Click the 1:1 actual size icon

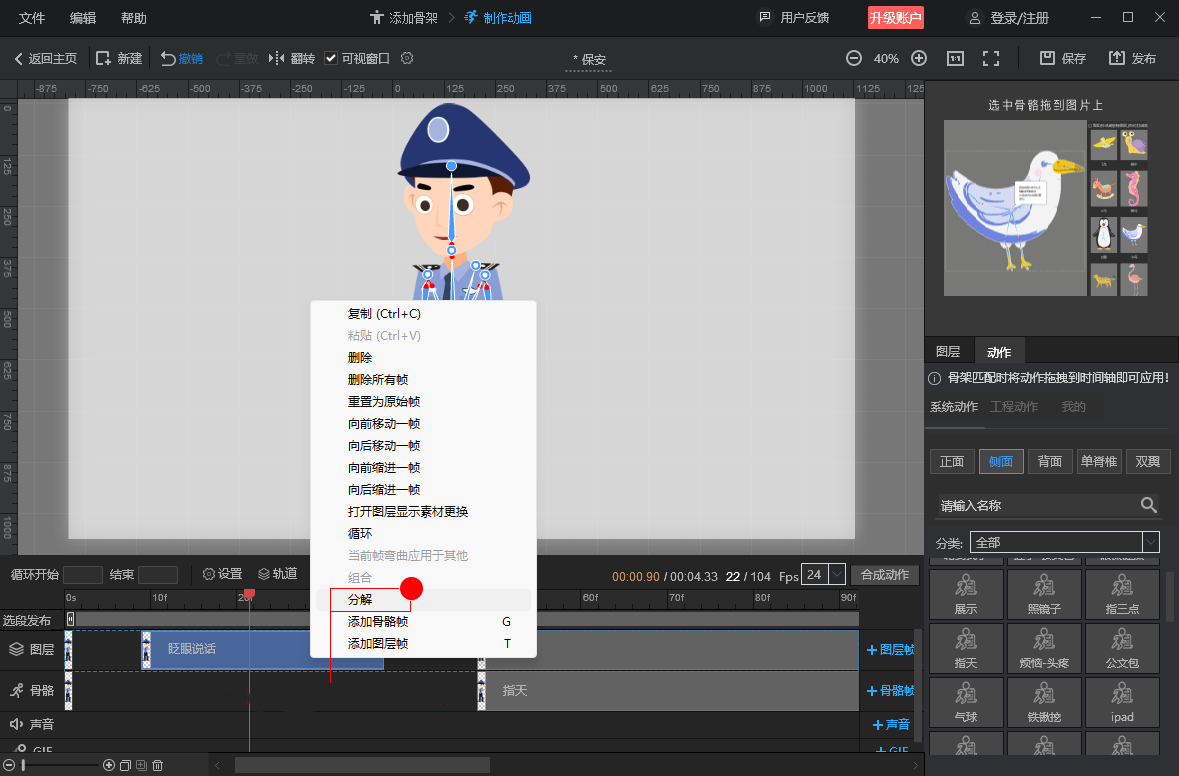pyautogui.click(x=955, y=59)
